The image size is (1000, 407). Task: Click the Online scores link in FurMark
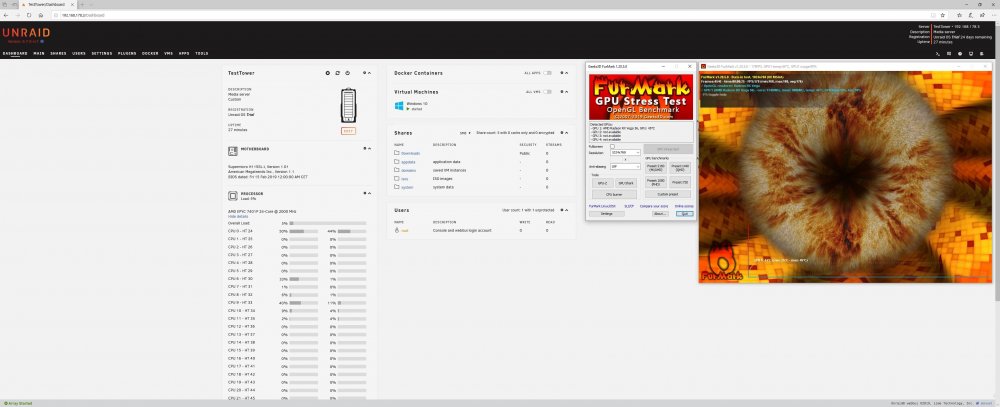point(684,206)
